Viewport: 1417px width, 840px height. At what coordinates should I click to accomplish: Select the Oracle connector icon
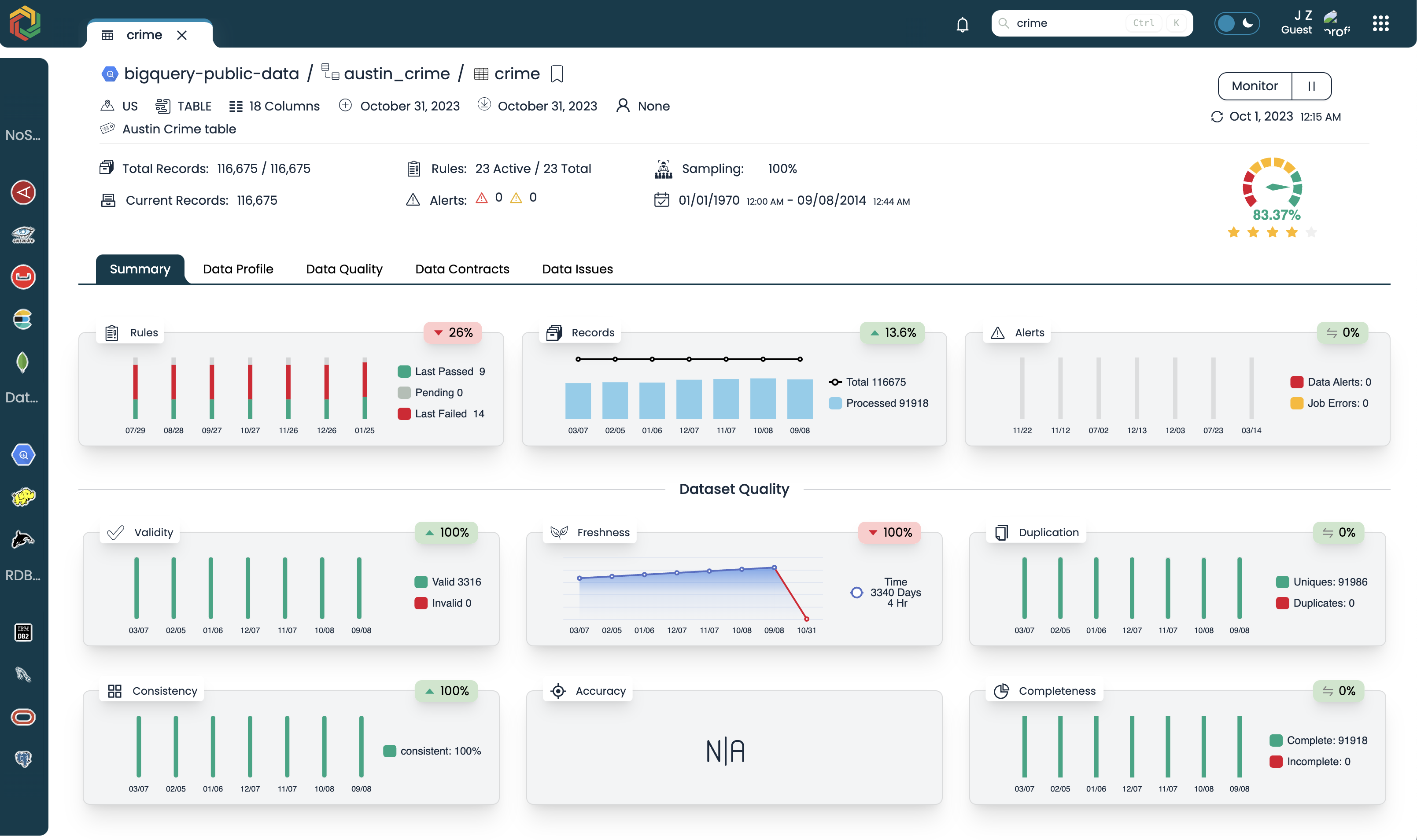23,717
